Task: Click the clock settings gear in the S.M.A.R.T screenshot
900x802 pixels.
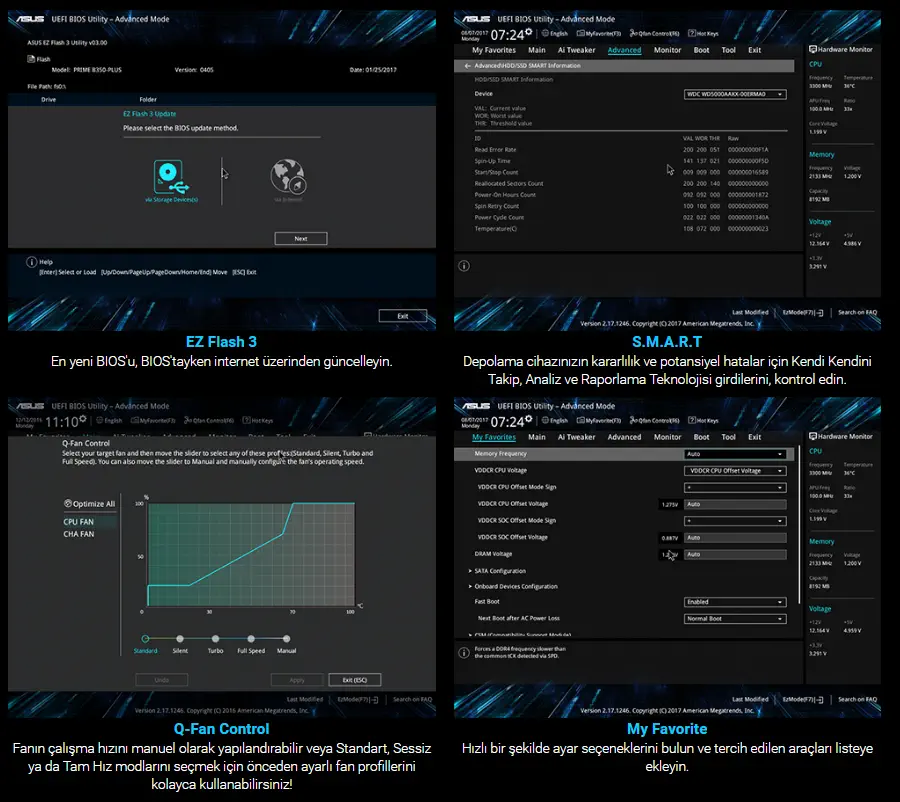Action: click(x=529, y=32)
